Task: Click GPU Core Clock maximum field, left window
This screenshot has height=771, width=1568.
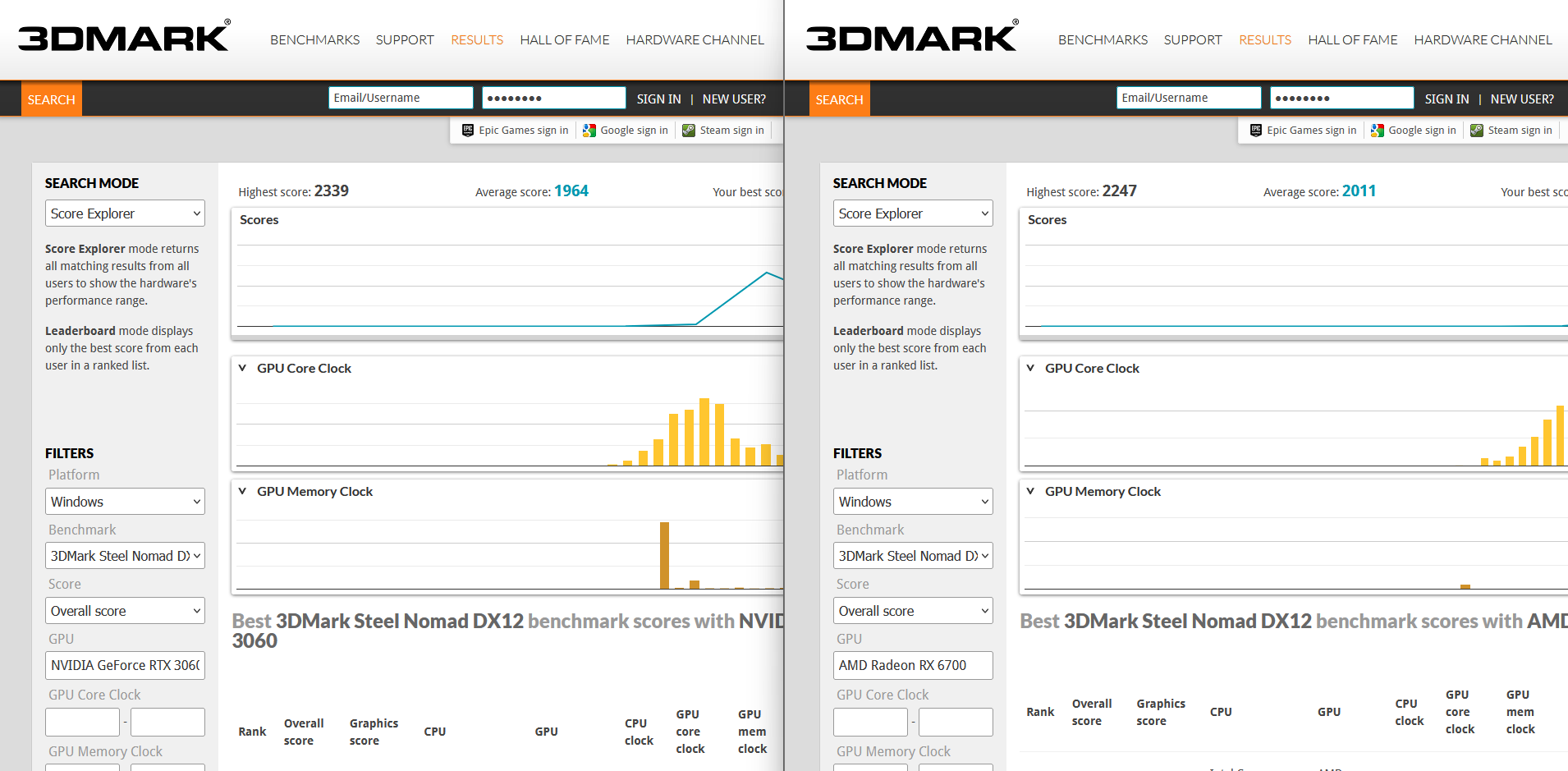Action: click(167, 723)
